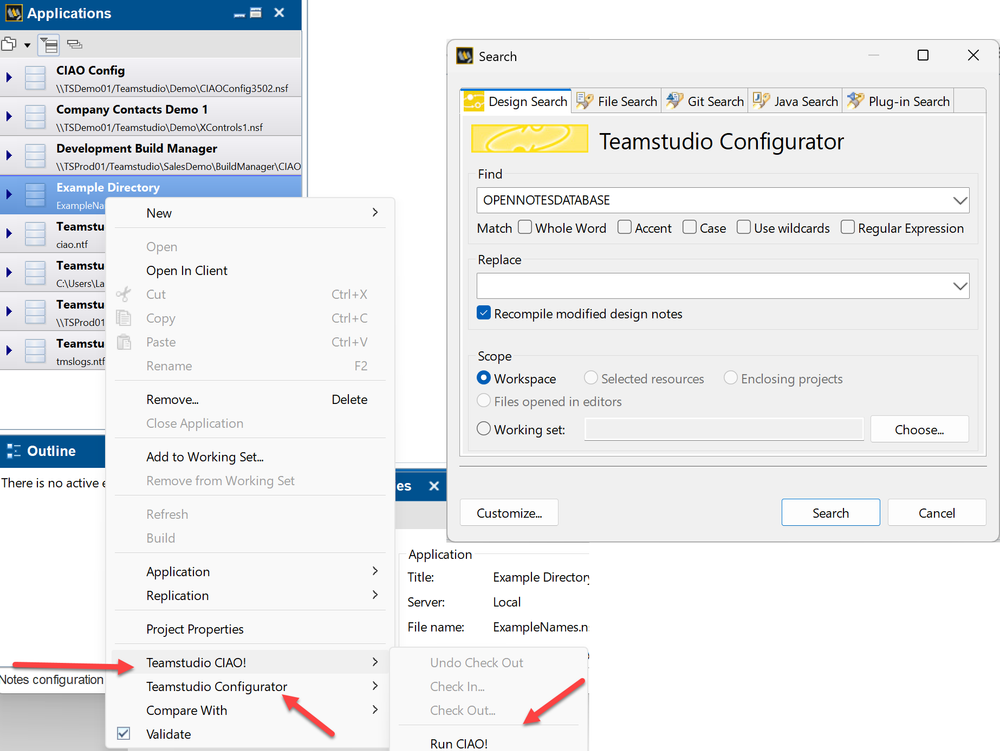
Task: Toggle the tree view icon in the Applications toolbar
Action: tap(48, 44)
